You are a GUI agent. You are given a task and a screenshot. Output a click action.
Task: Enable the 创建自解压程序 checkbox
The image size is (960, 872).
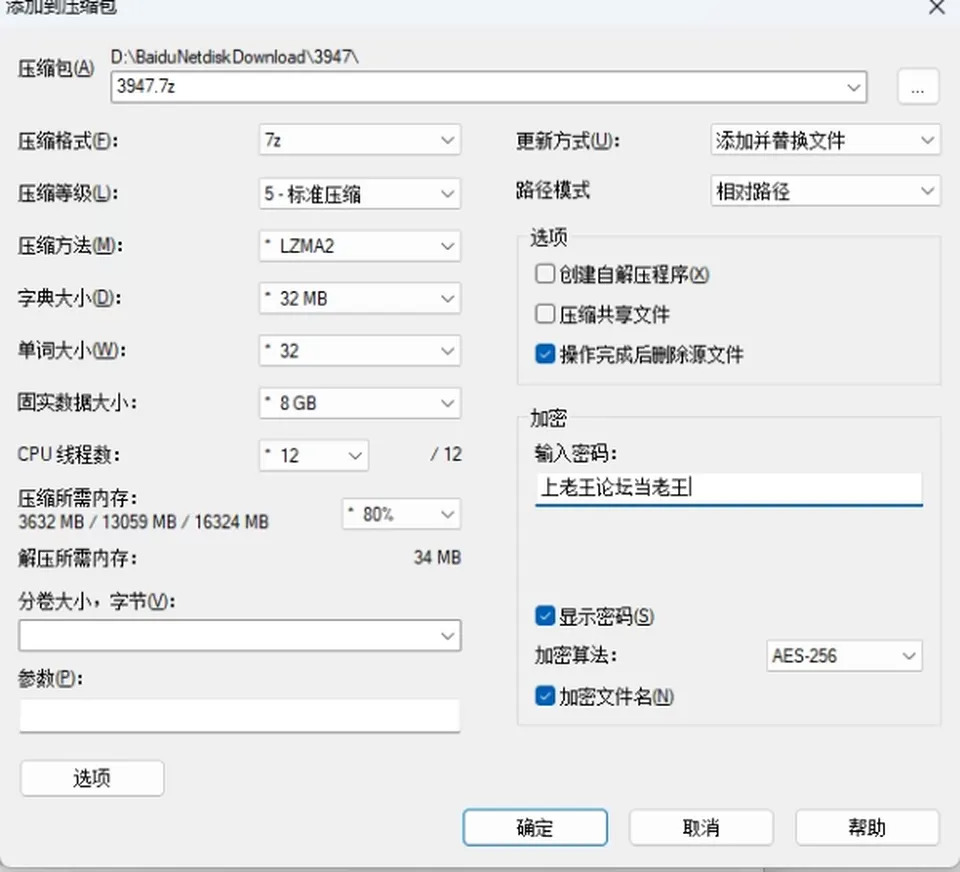point(545,274)
